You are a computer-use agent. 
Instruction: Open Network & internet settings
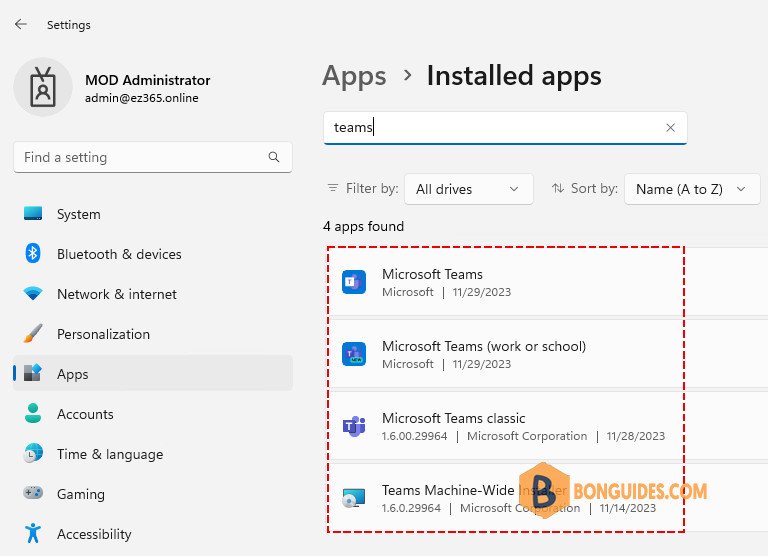[x=153, y=294]
